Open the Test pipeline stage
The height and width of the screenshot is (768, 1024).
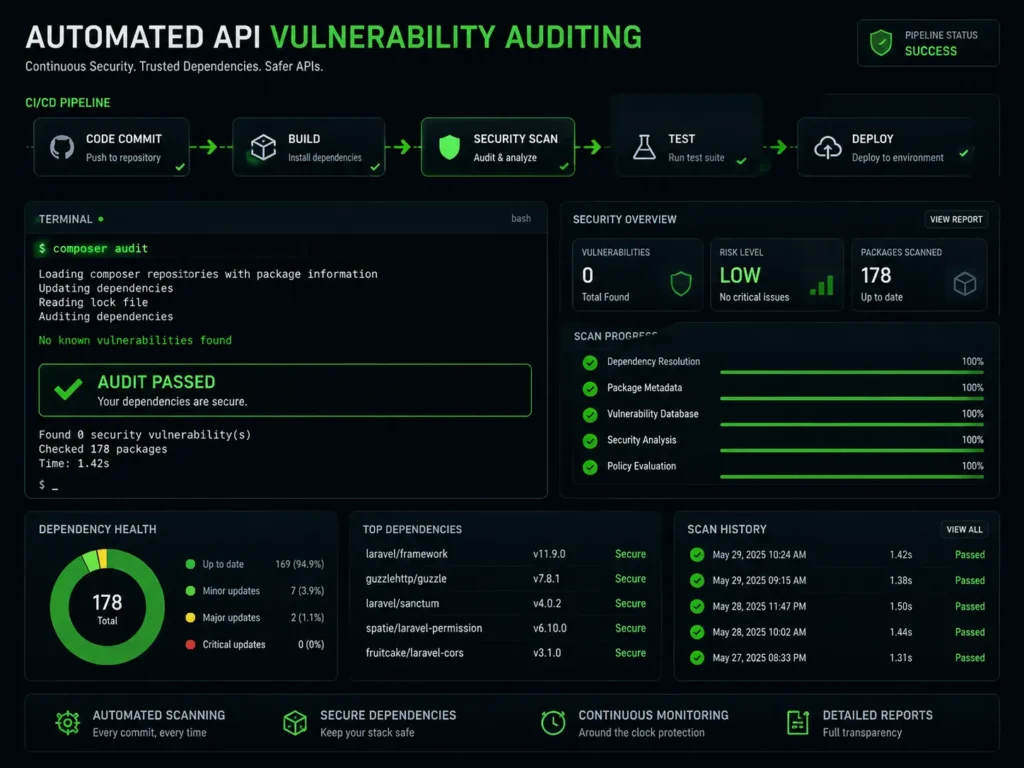click(690, 148)
